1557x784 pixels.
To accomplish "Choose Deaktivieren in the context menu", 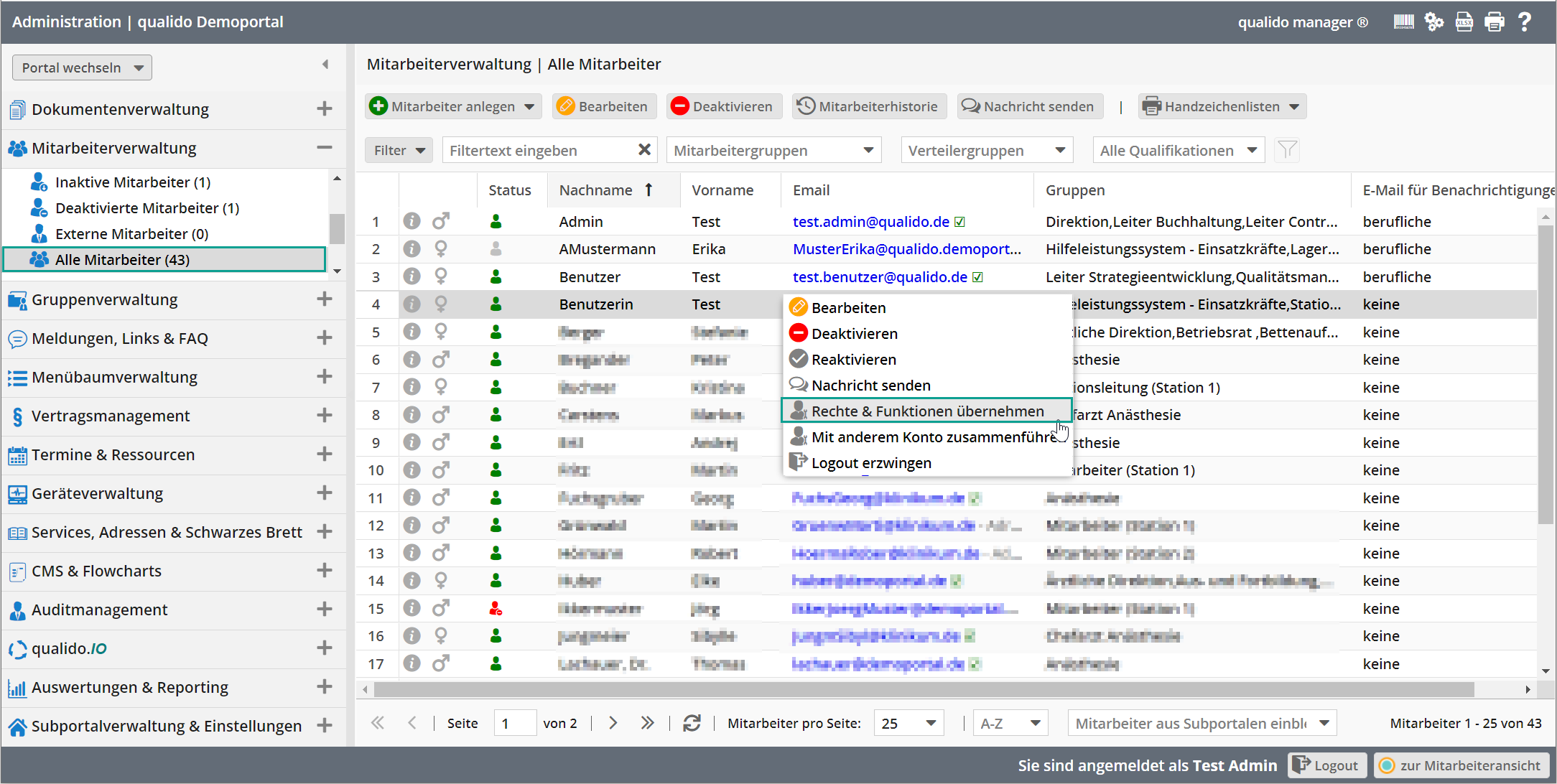I will point(926,333).
